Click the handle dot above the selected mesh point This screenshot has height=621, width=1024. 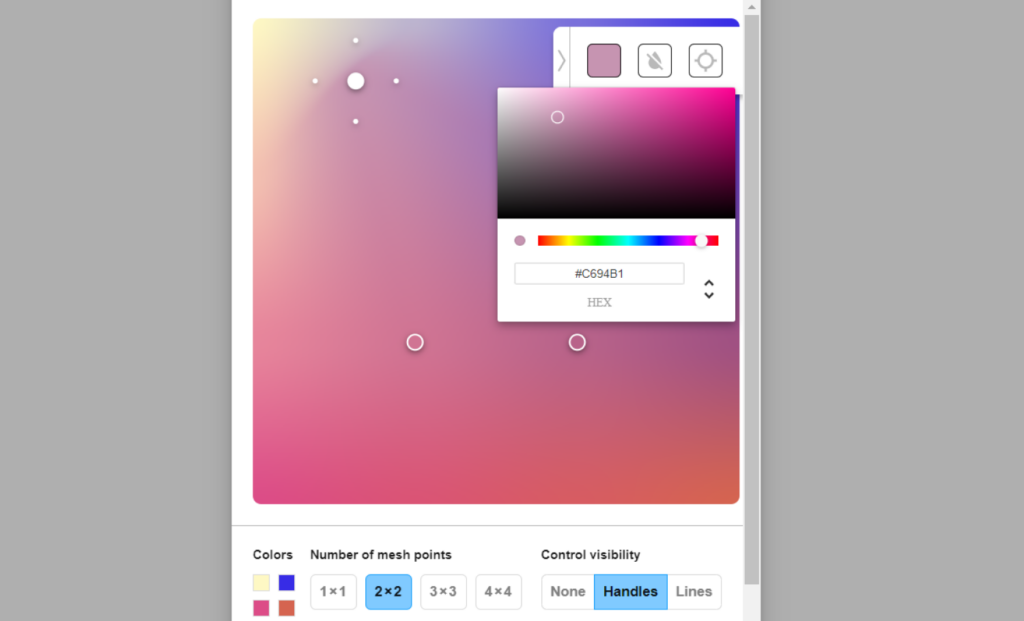click(x=355, y=40)
